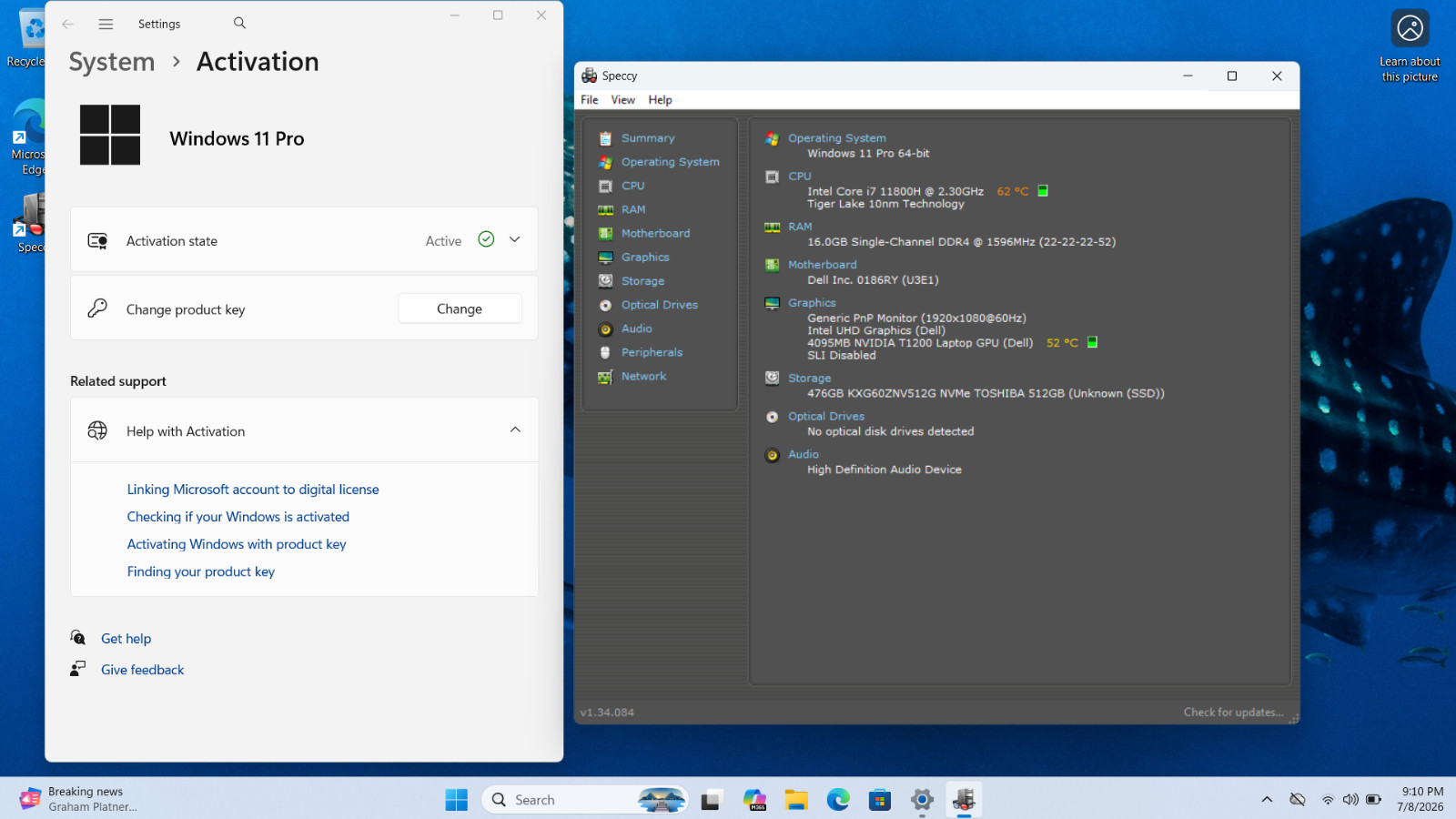Open Activating Windows with product key link
The image size is (1456, 819).
click(237, 544)
